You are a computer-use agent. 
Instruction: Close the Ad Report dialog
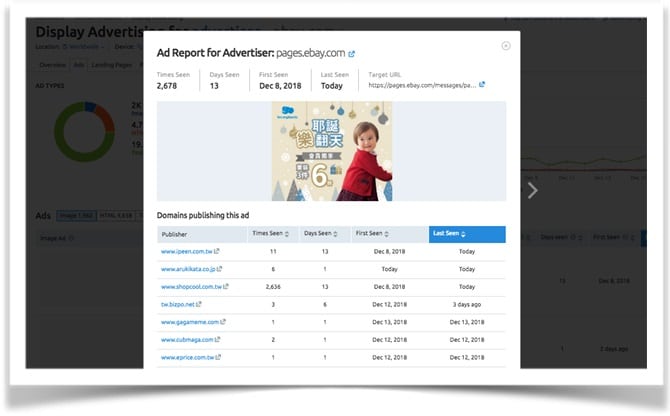[505, 46]
